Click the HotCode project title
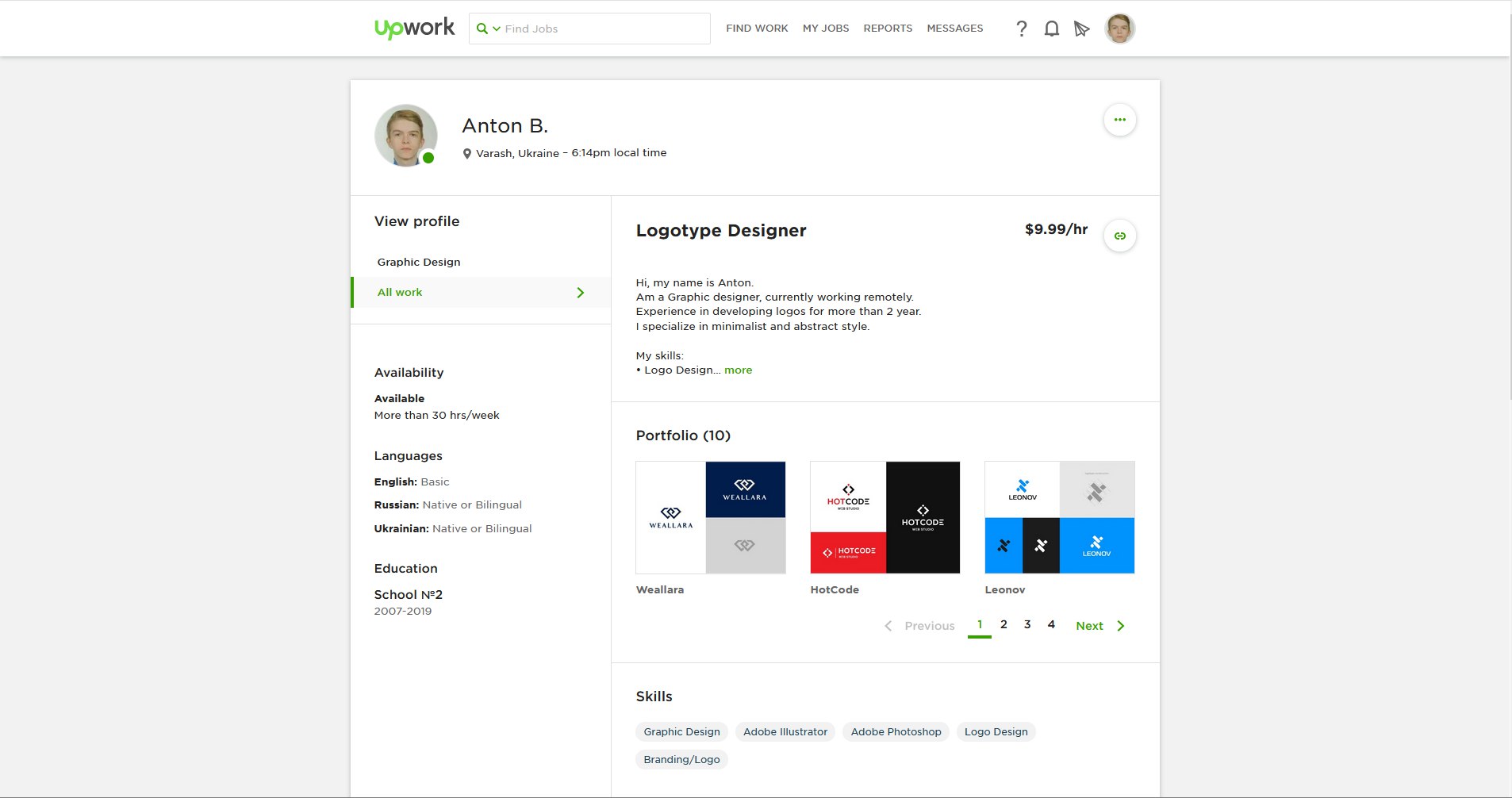The width and height of the screenshot is (1512, 798). 835,589
